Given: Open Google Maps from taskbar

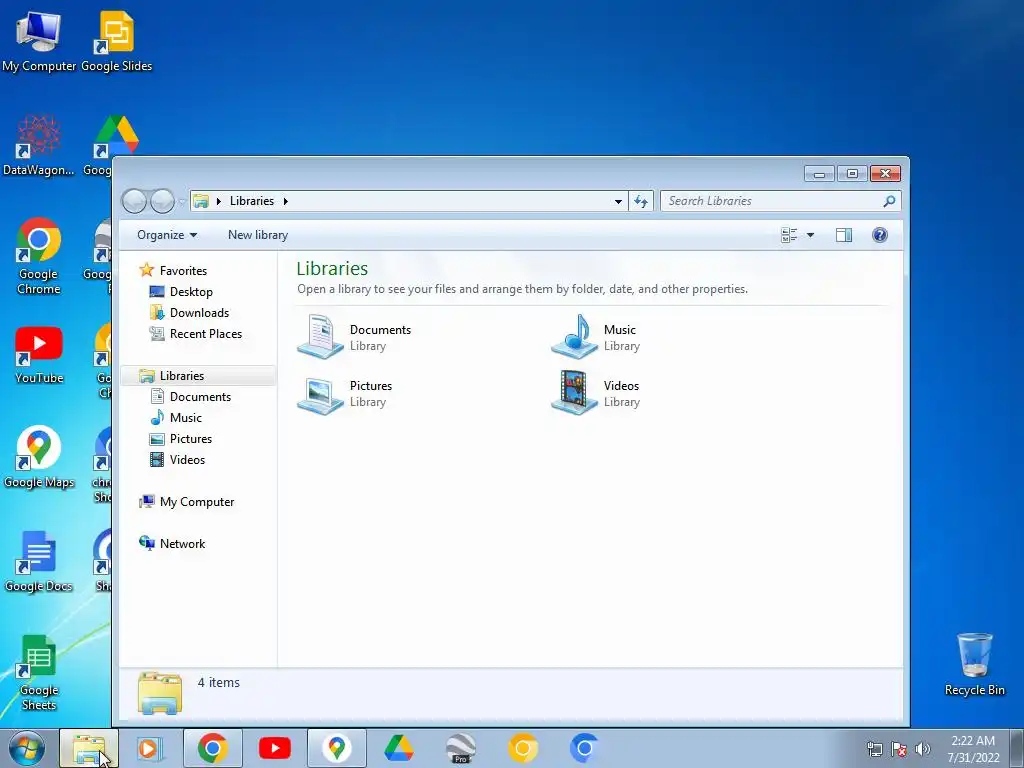Looking at the screenshot, I should coord(337,748).
